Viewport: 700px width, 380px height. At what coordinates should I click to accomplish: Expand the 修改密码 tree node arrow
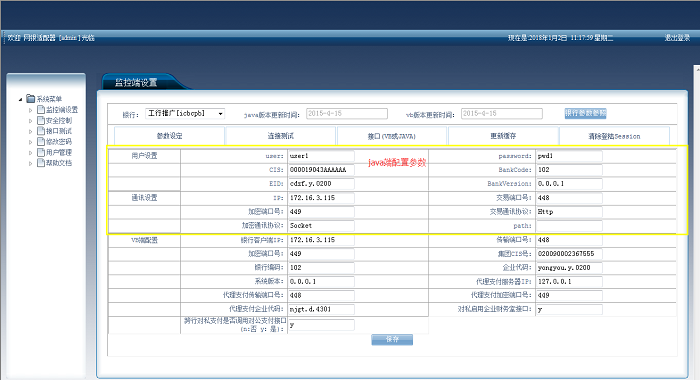pyautogui.click(x=30, y=142)
